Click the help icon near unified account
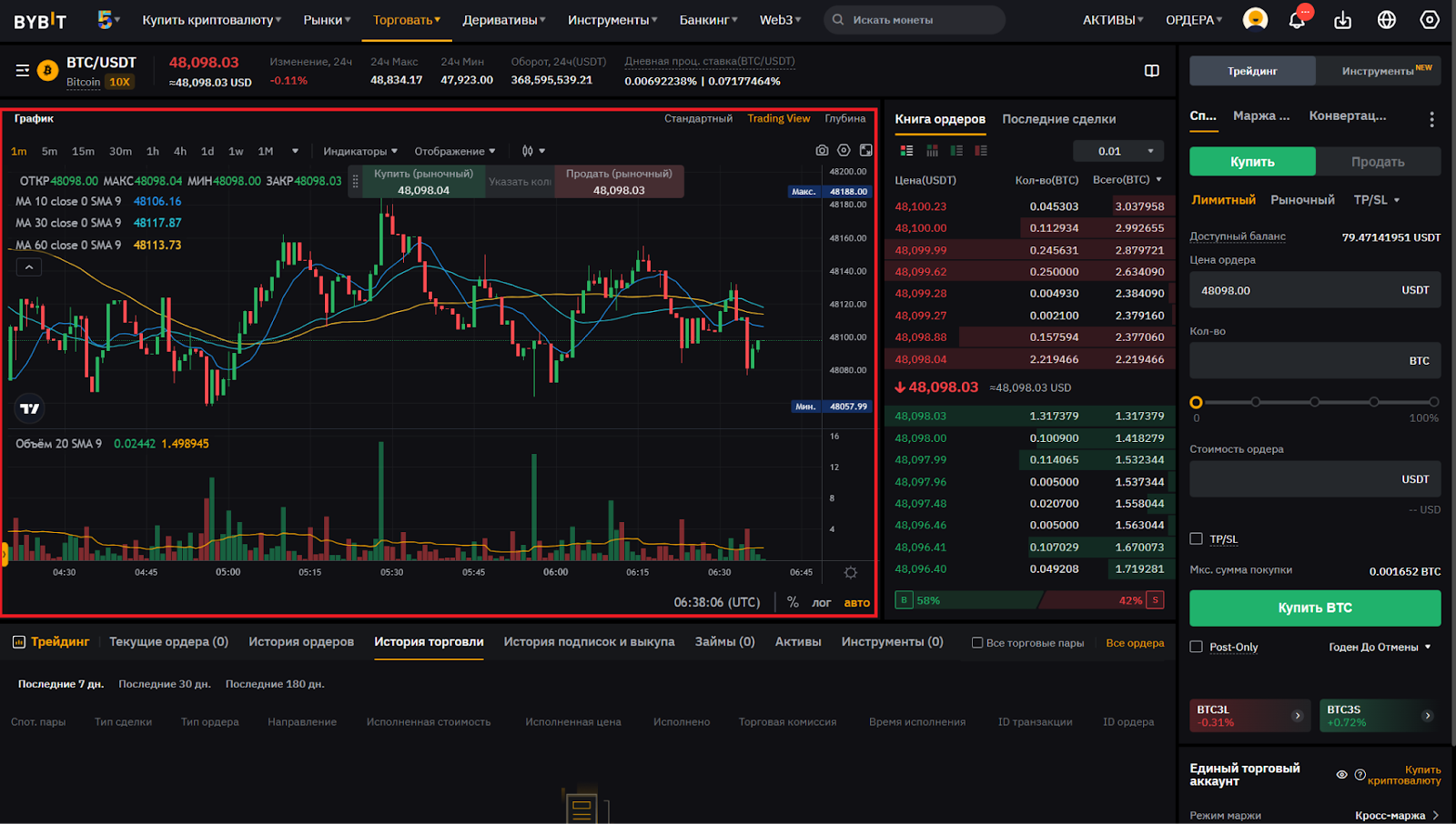Viewport: 1456px width, 824px height. coord(1360,775)
